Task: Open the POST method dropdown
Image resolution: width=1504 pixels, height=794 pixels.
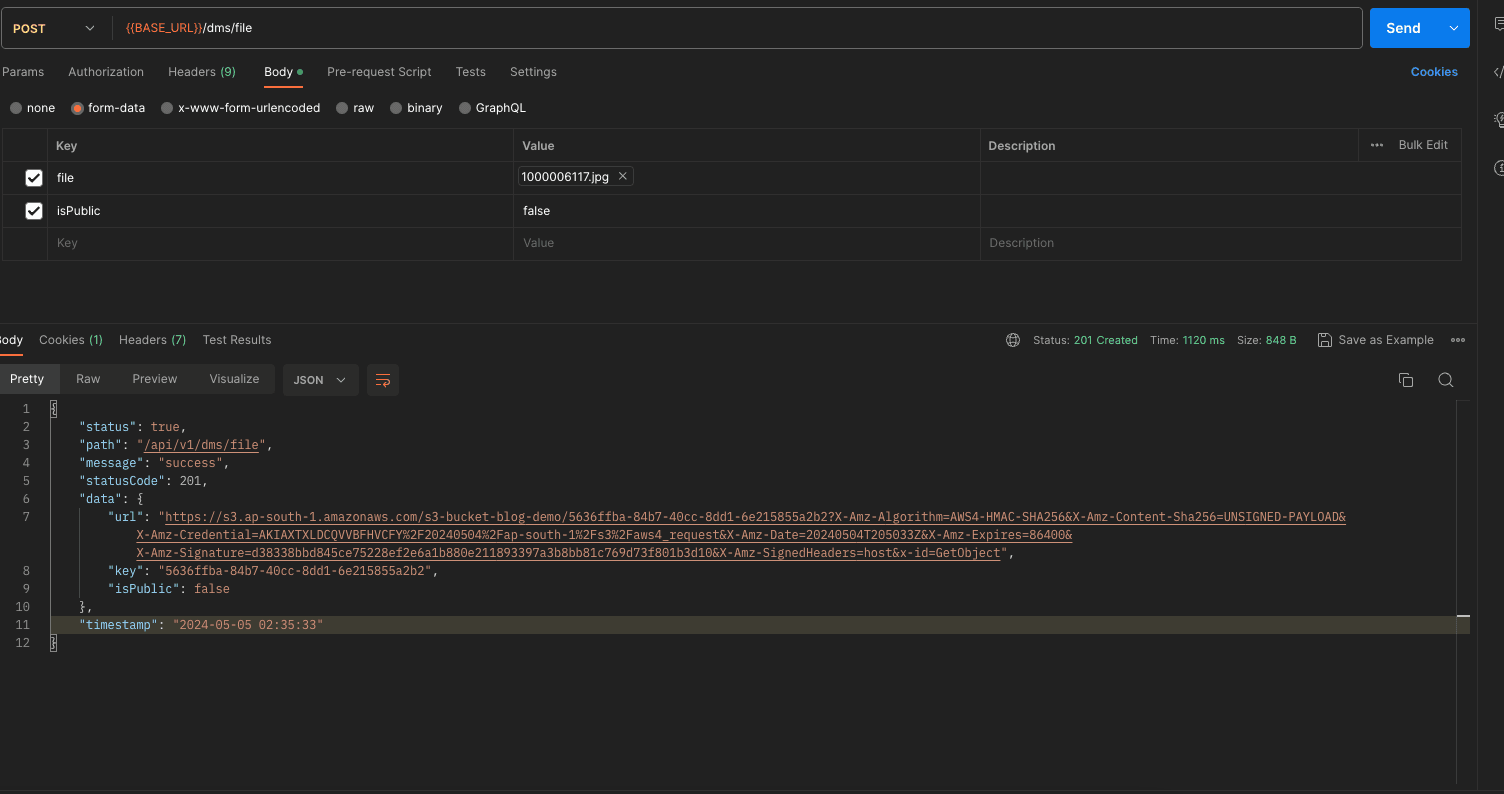Action: coord(55,29)
